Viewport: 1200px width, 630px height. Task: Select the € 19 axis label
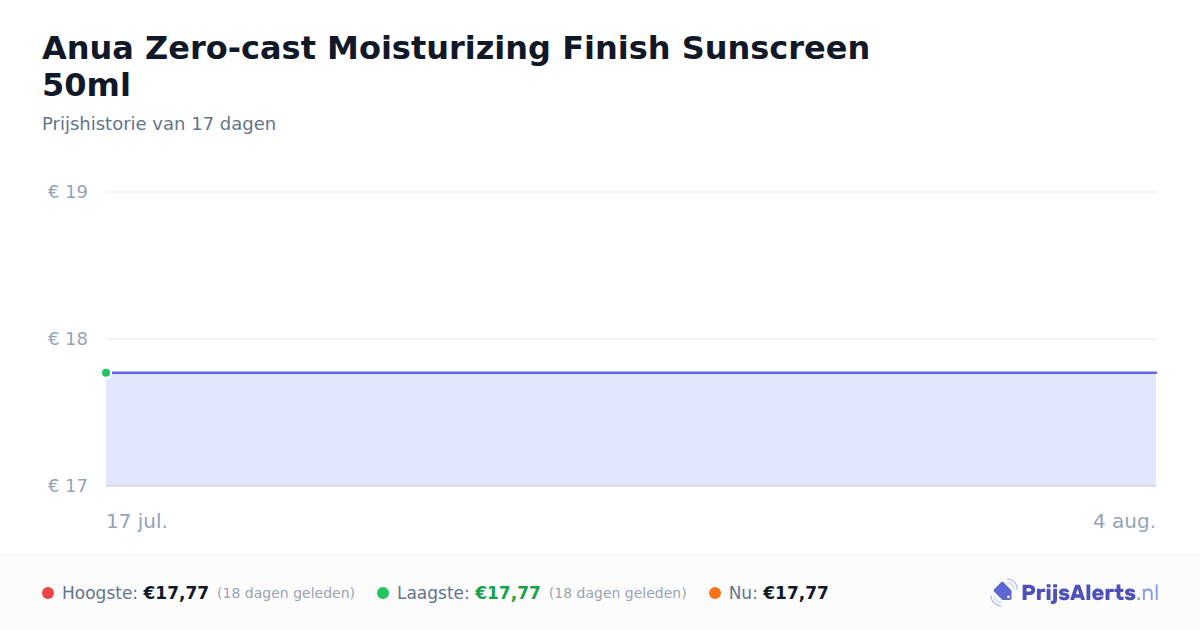[x=68, y=192]
